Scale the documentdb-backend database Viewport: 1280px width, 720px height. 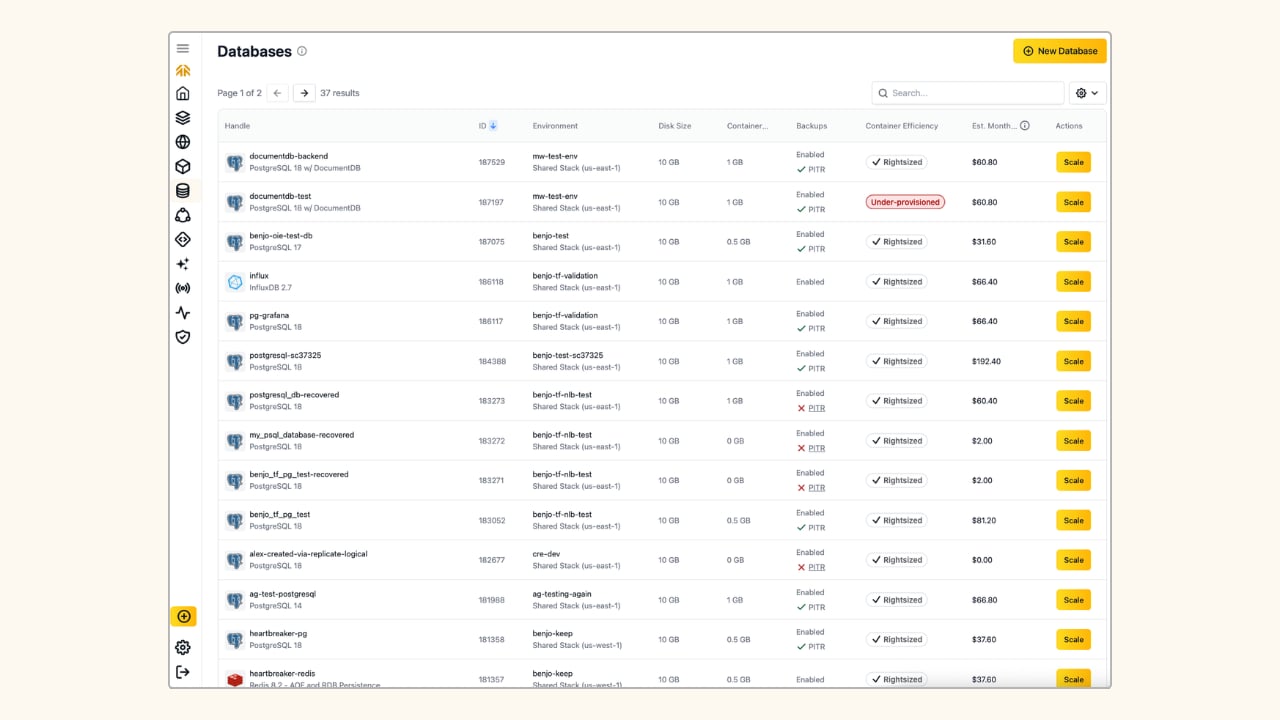pyautogui.click(x=1073, y=162)
